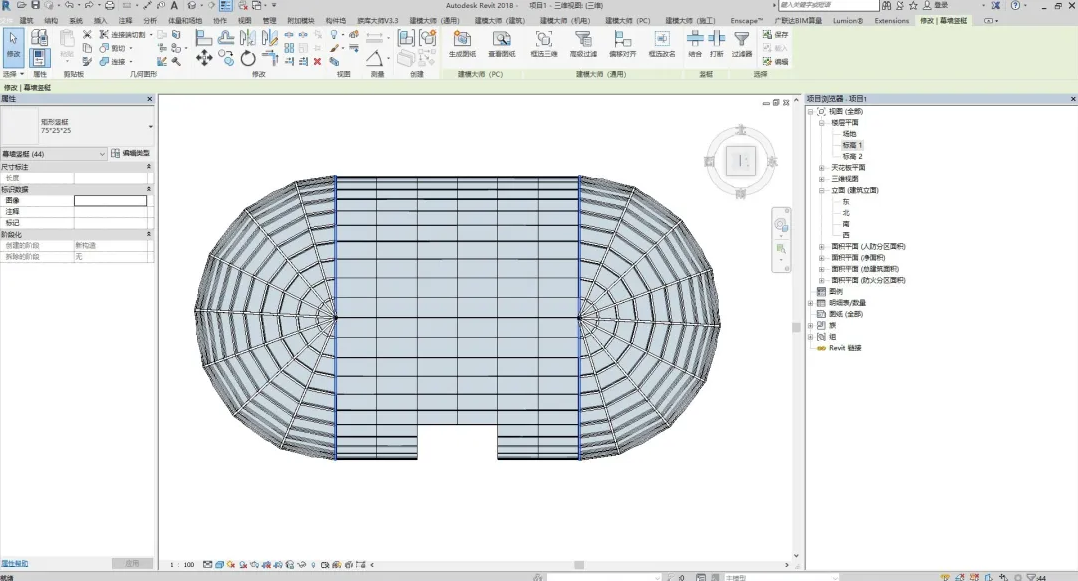This screenshot has width=1078, height=581.
Task: Click the 编辑类型 button
Action: 131,154
